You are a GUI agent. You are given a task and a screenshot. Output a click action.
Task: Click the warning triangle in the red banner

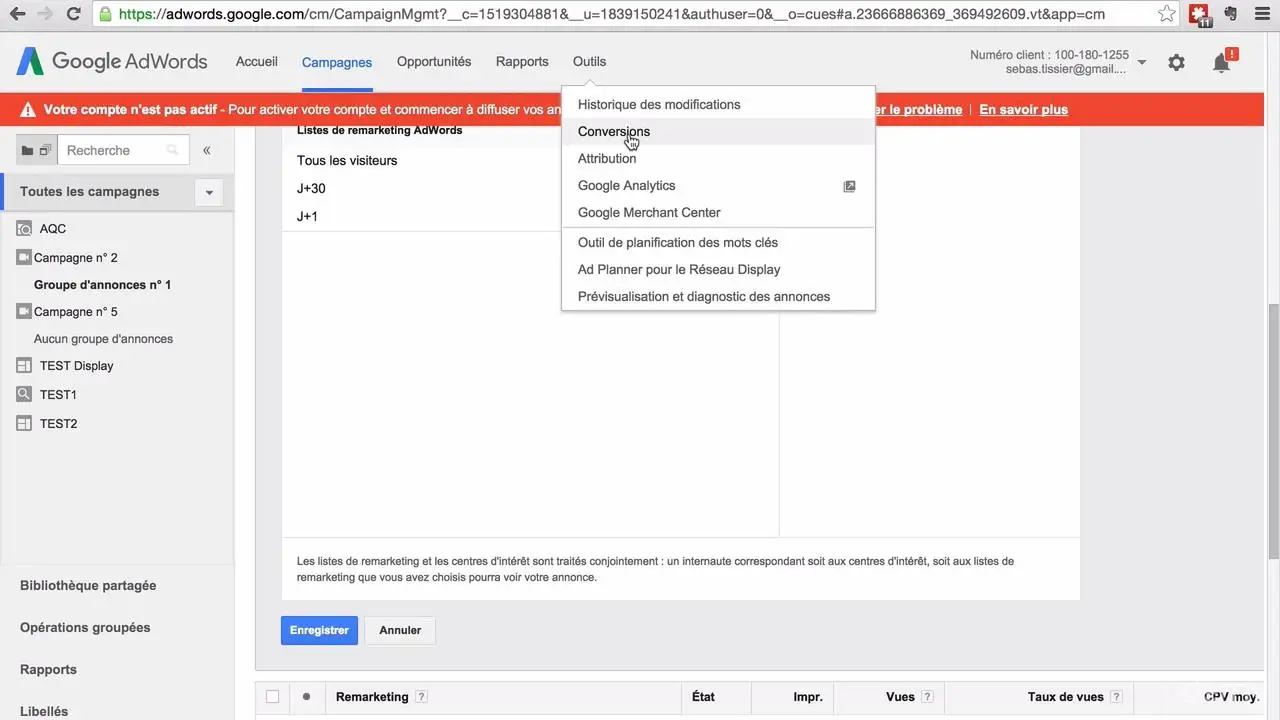(27, 110)
